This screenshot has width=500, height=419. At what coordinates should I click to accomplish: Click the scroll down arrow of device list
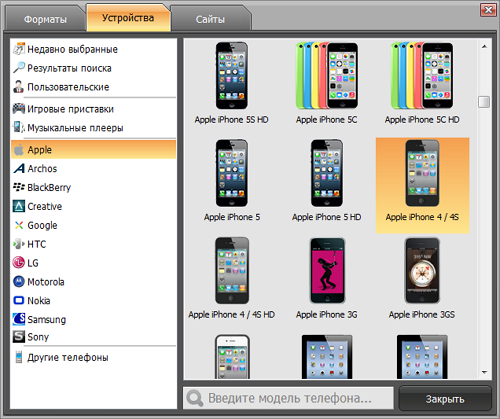(x=484, y=372)
